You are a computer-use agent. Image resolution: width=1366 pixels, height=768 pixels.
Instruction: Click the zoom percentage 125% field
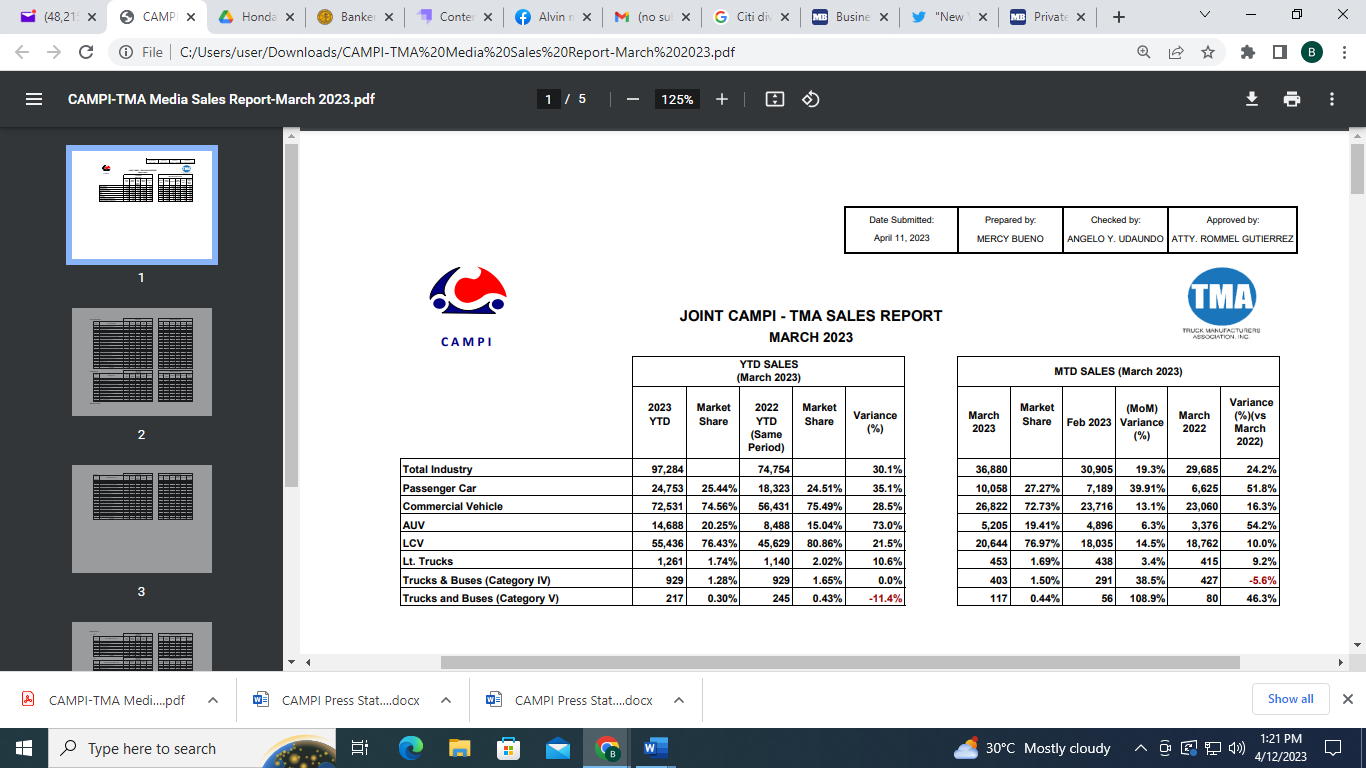point(677,99)
